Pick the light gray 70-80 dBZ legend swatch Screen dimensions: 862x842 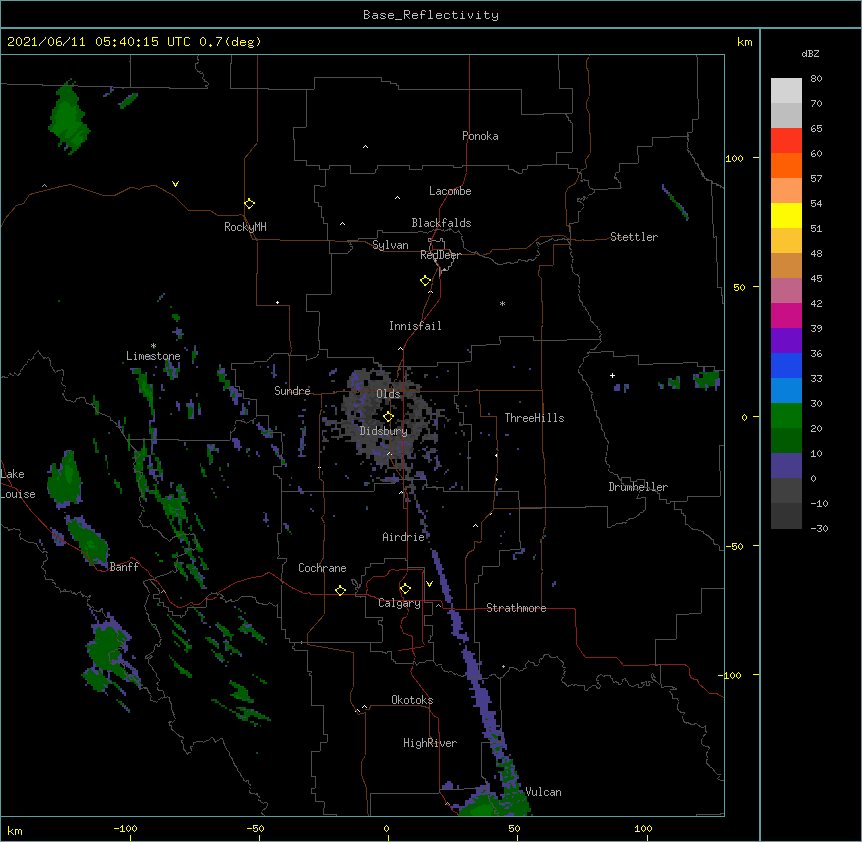[786, 91]
